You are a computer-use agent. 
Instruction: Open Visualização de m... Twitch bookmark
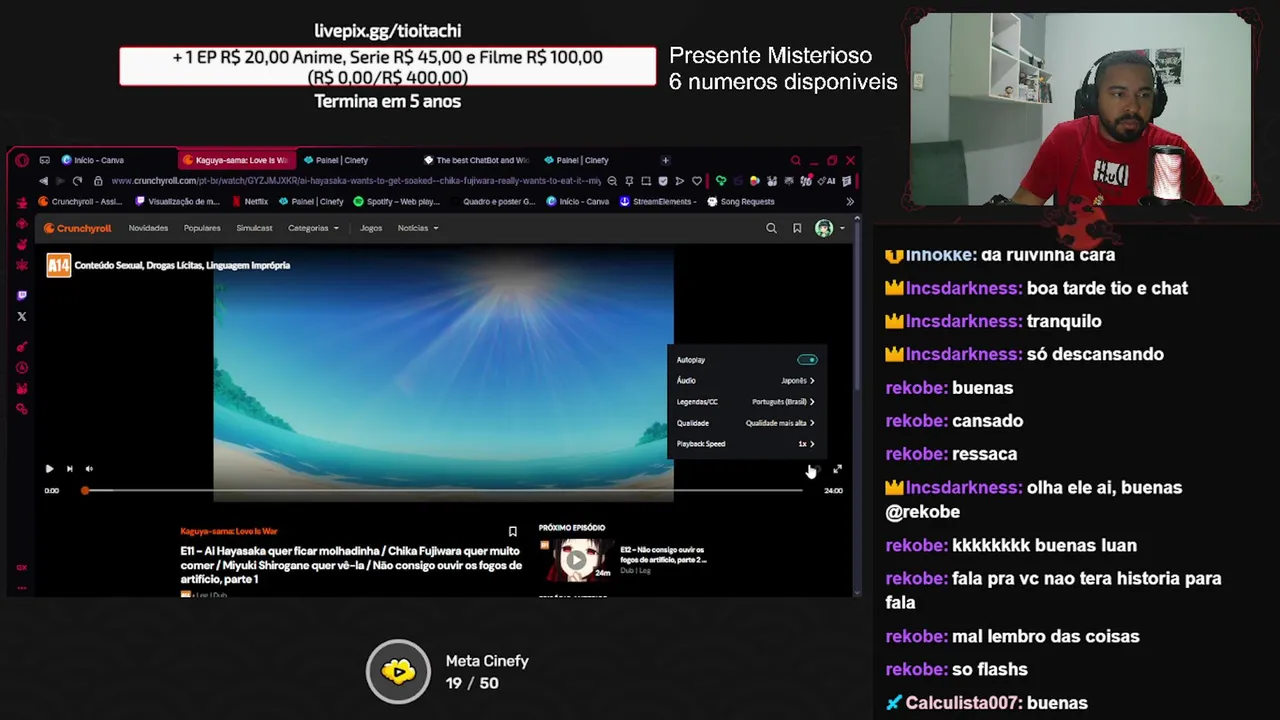coord(177,202)
